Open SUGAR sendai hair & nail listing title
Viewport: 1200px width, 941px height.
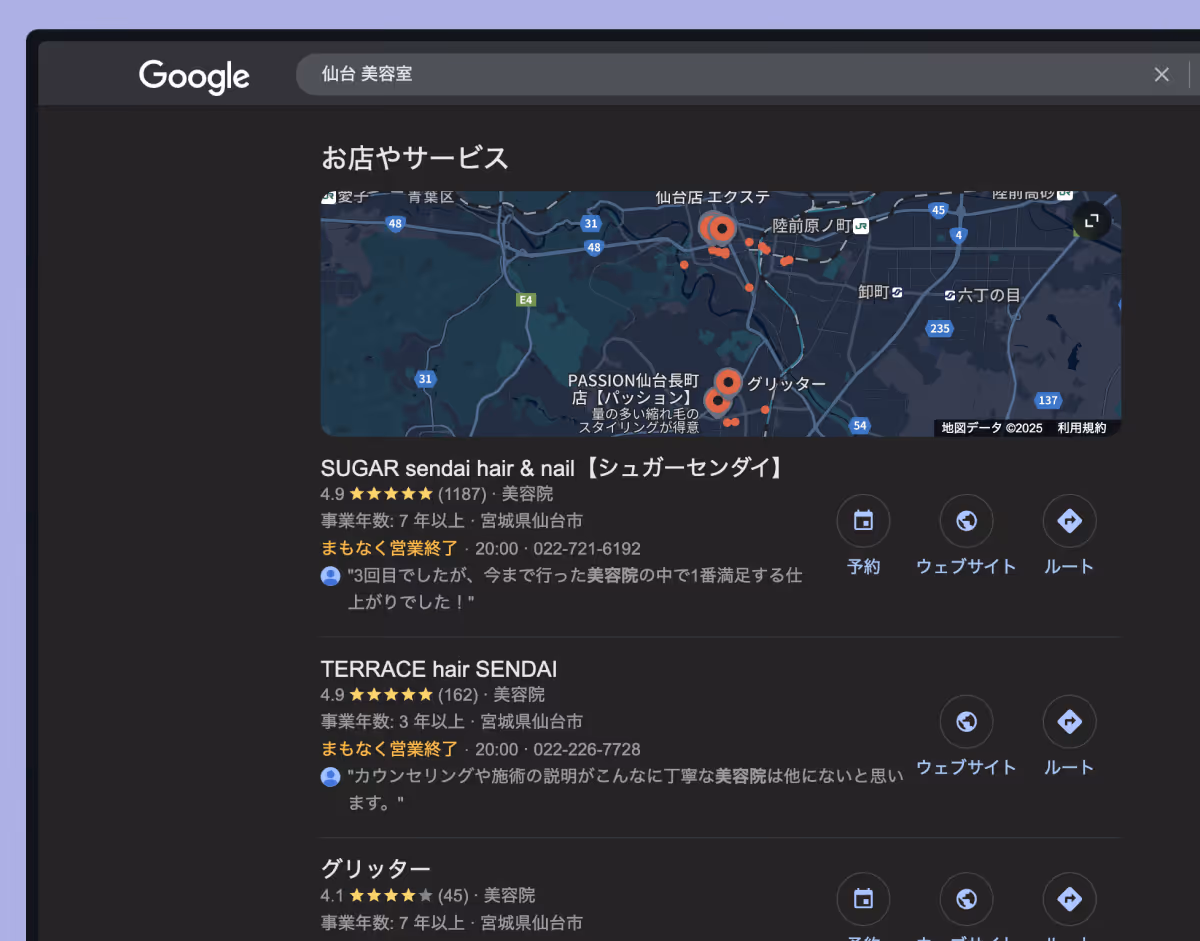click(x=553, y=468)
